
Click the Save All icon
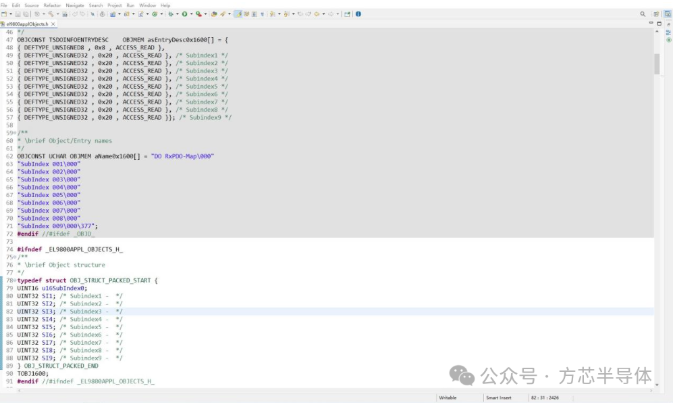tap(26, 14)
